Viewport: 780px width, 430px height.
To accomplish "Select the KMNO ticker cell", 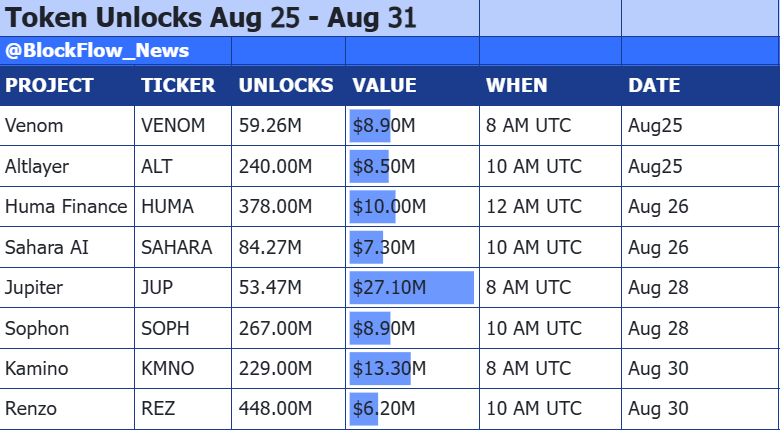I will pyautogui.click(x=183, y=369).
